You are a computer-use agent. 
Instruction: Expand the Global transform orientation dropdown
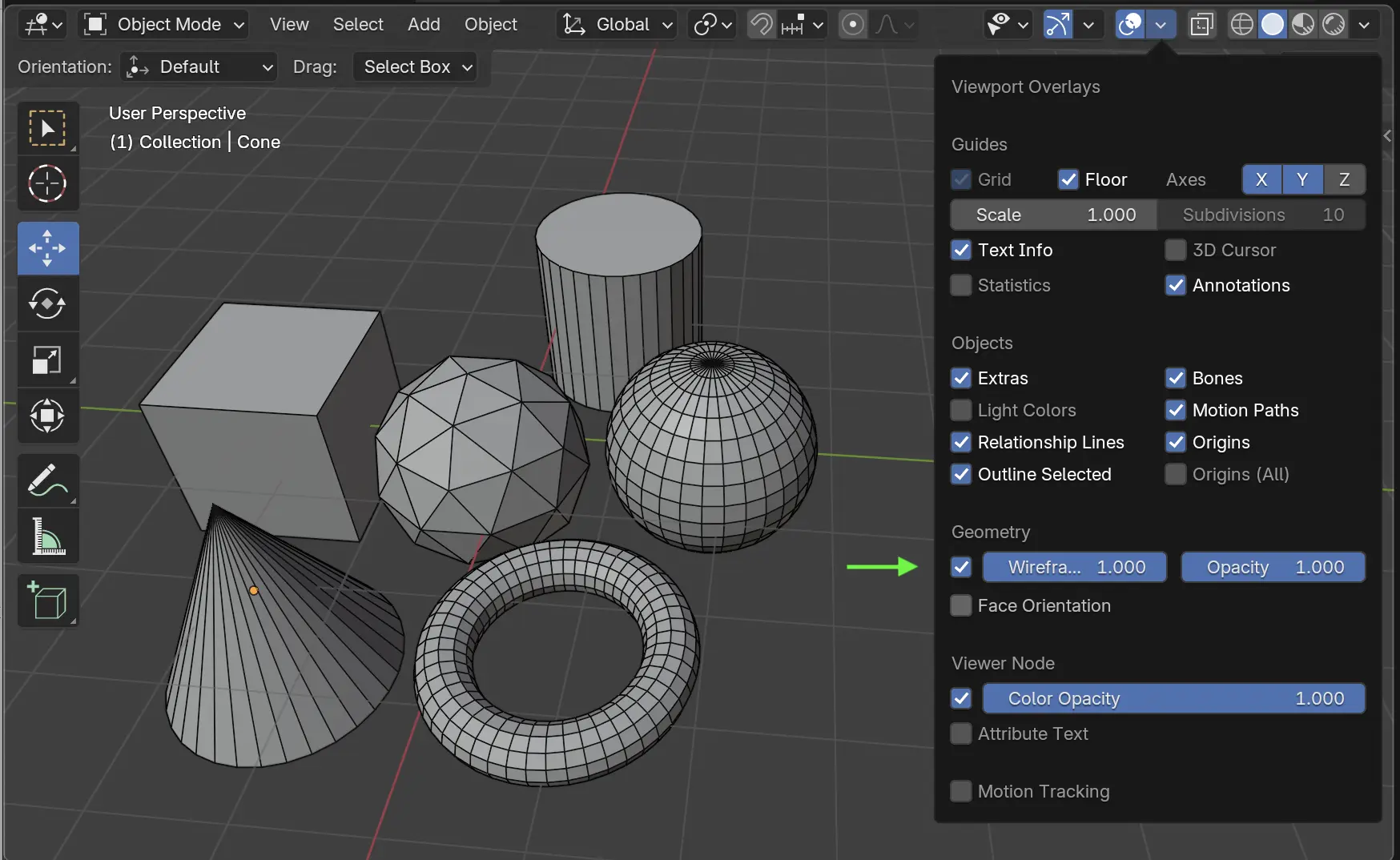617,25
